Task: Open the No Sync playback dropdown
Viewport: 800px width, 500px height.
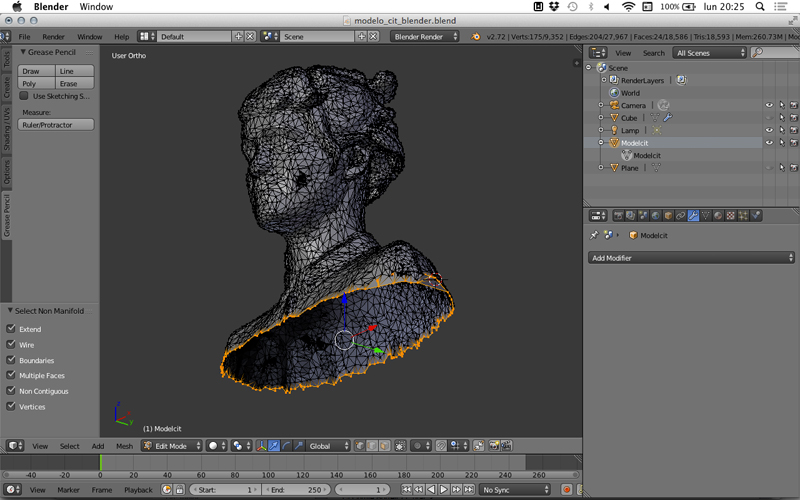Action: pos(515,490)
